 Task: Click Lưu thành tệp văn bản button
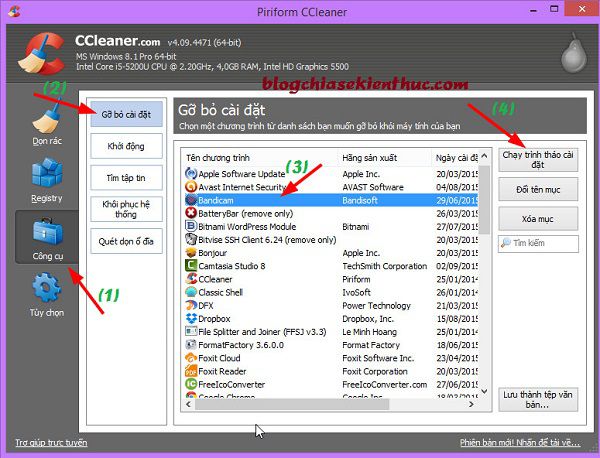538,399
